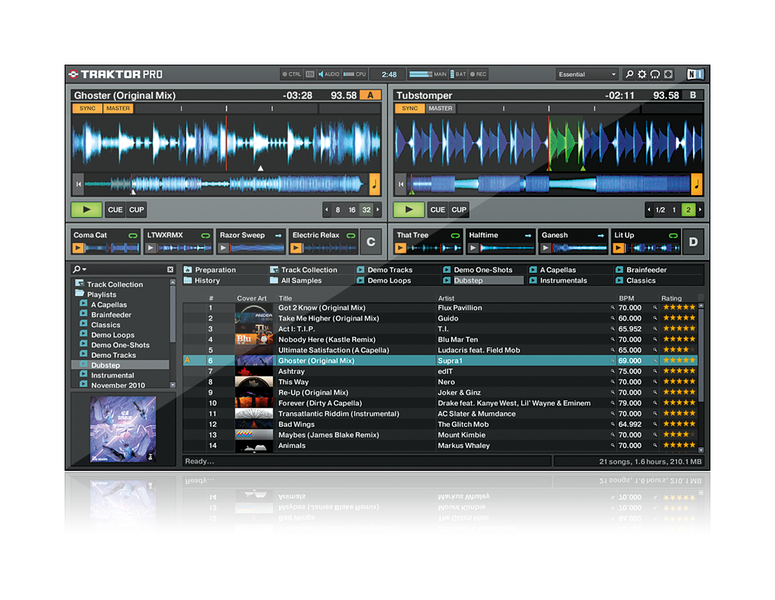This screenshot has width=775, height=600.
Task: Toggle SYNC on Deck A
Action: (87, 108)
